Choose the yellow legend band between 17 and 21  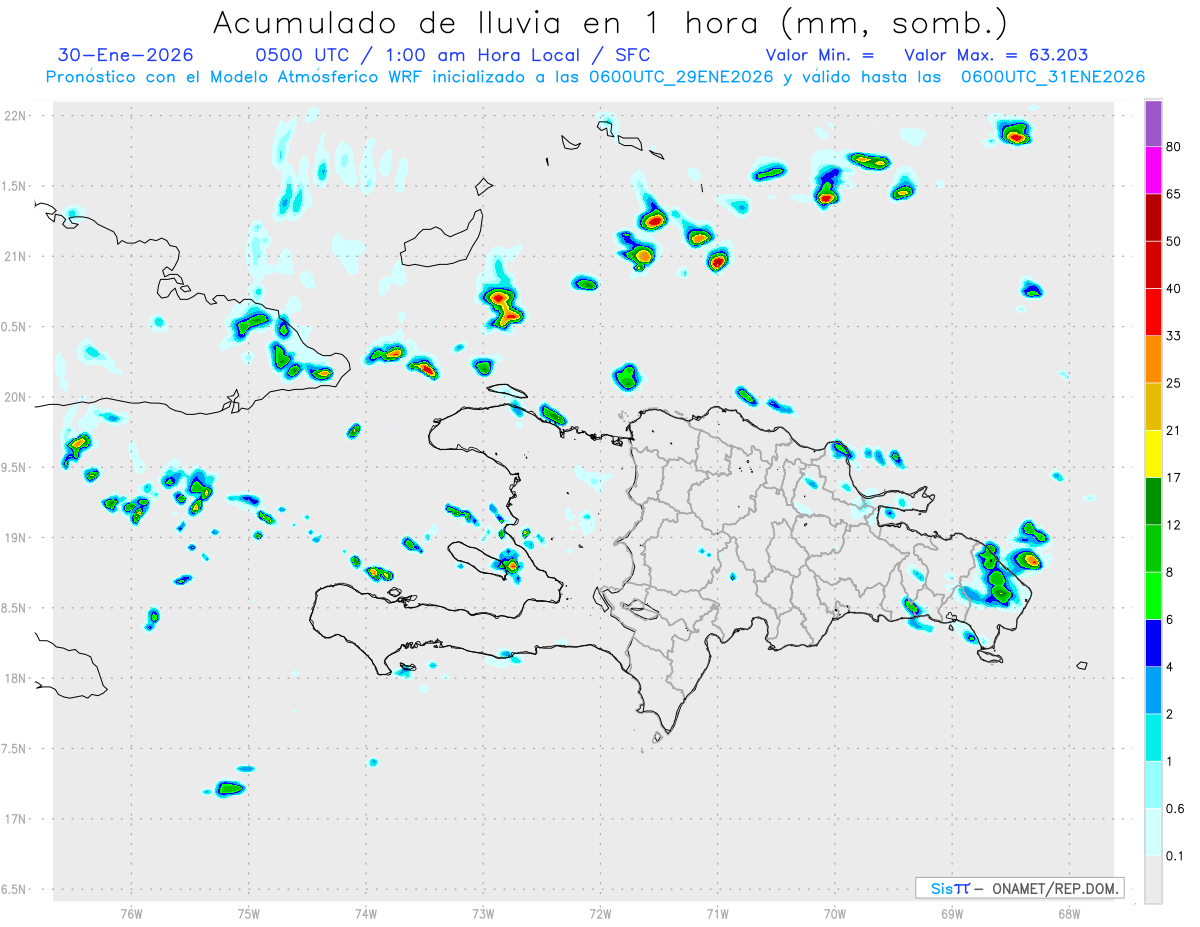pyautogui.click(x=1153, y=454)
